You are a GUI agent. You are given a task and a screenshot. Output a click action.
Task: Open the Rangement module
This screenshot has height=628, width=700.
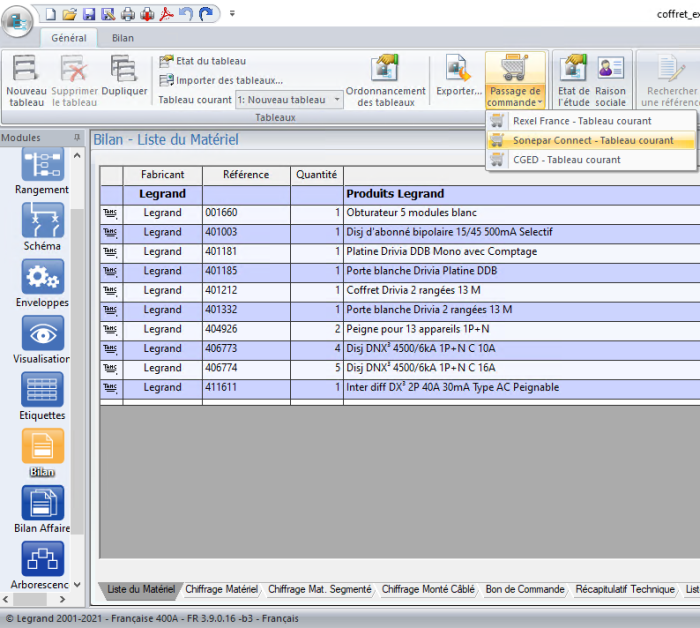[42, 172]
